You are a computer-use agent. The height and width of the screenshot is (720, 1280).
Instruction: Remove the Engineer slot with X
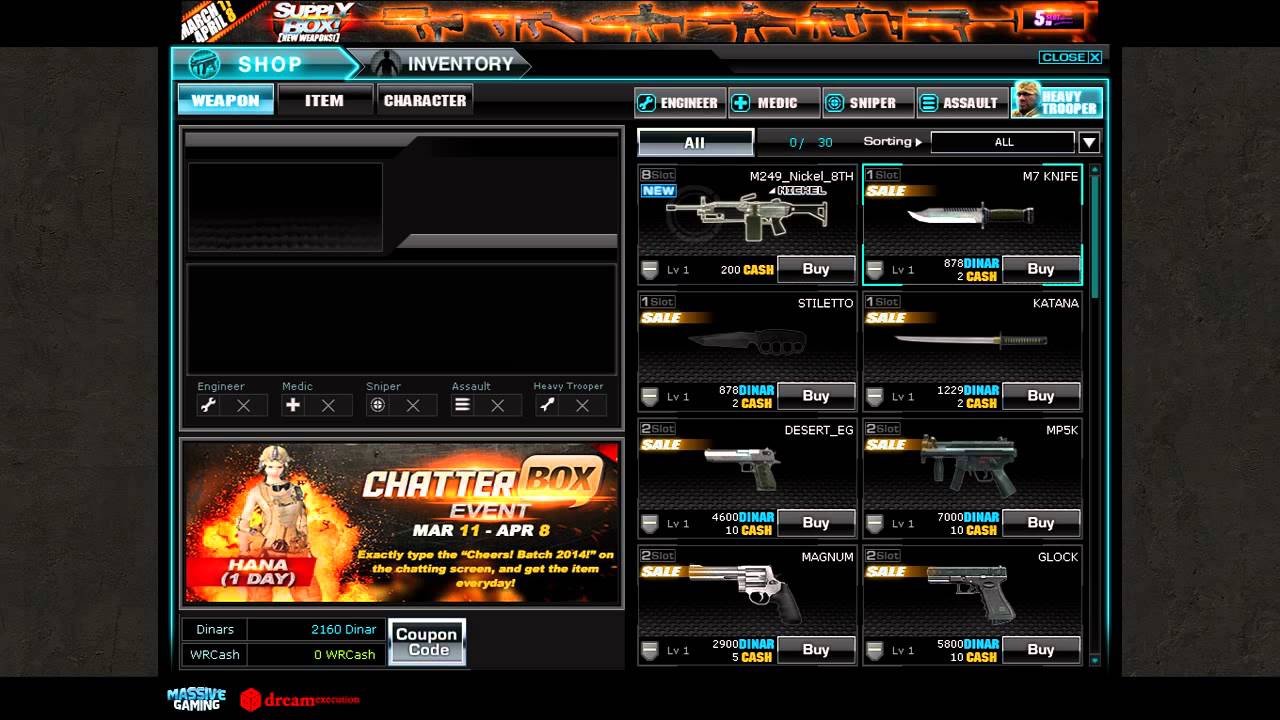click(x=244, y=405)
